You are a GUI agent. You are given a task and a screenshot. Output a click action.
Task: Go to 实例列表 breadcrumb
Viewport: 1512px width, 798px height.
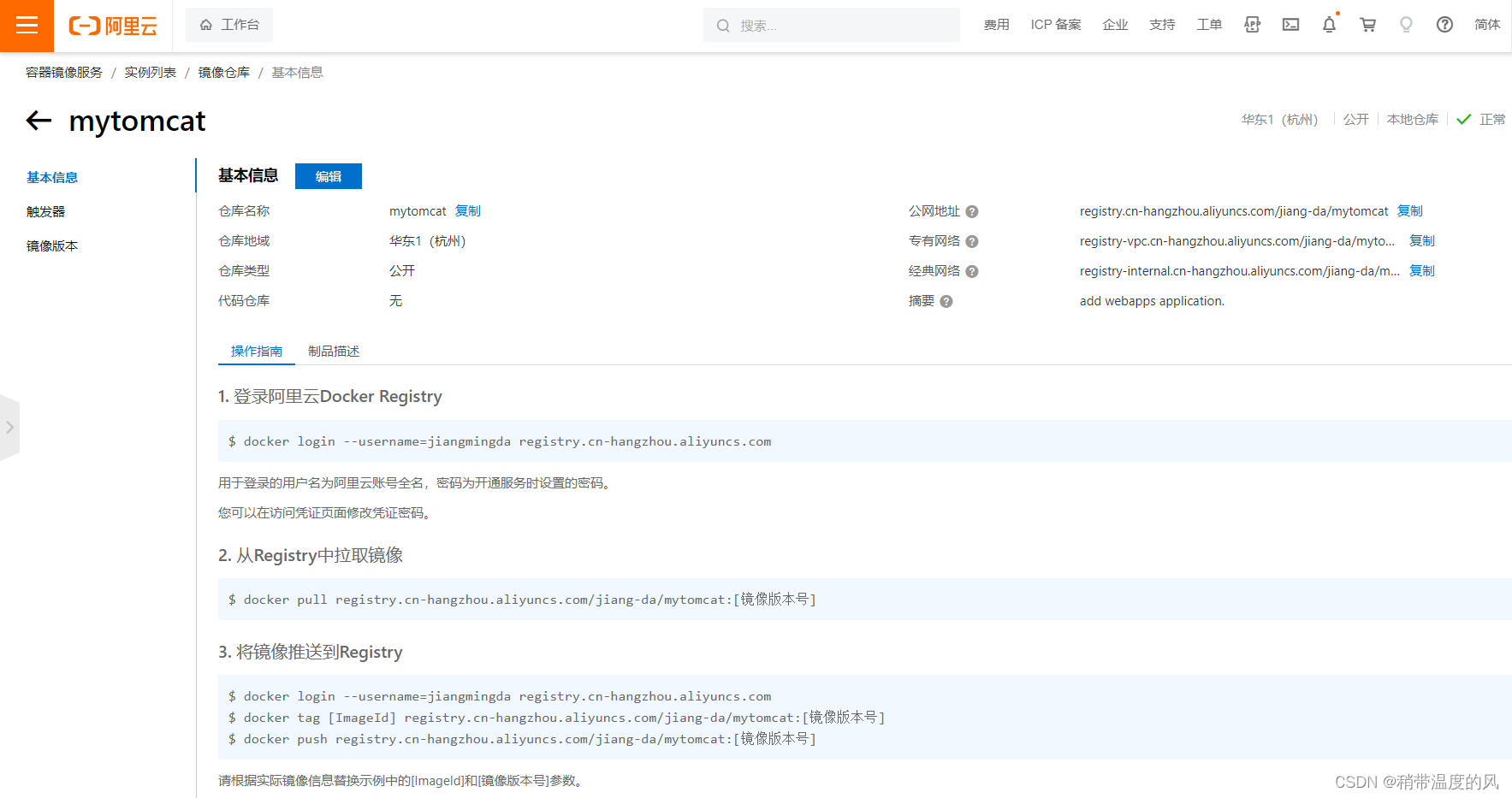click(151, 73)
